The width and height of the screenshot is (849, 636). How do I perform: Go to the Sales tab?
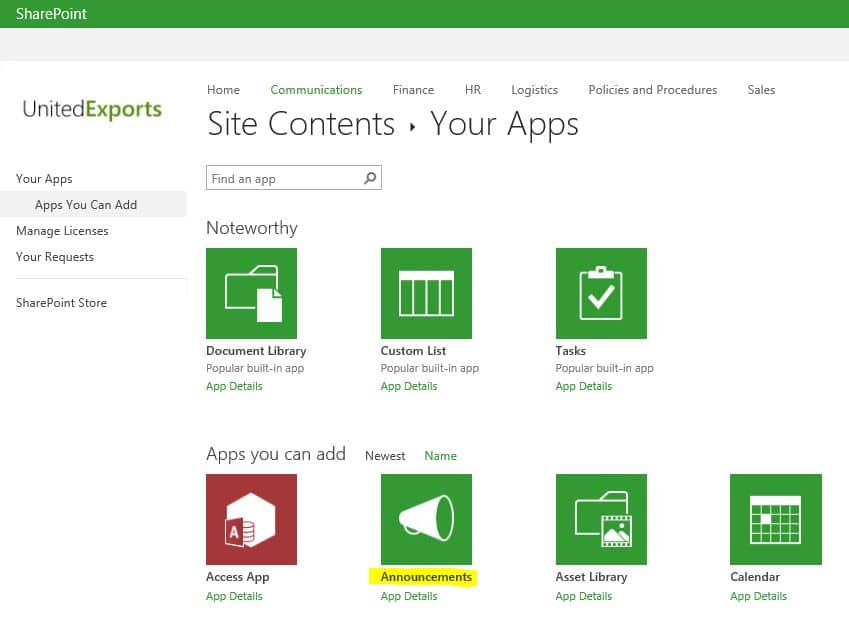[x=761, y=90]
